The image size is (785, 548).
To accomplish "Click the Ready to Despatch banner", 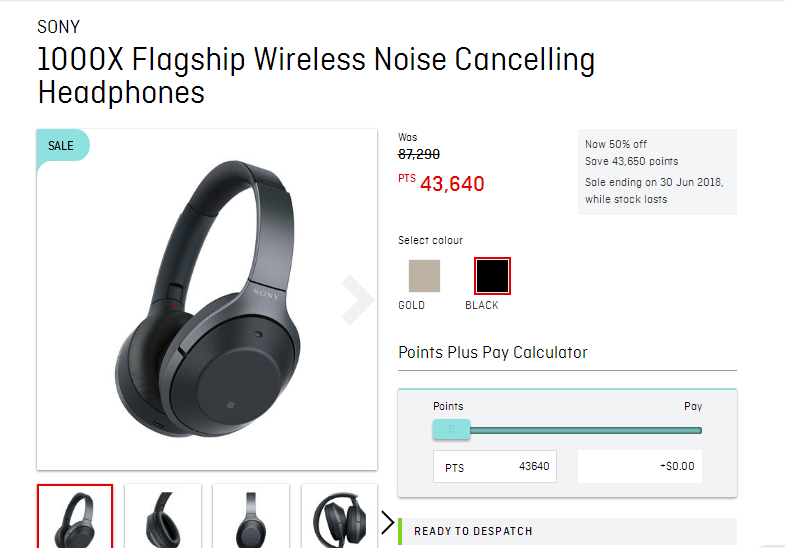I will click(x=567, y=531).
